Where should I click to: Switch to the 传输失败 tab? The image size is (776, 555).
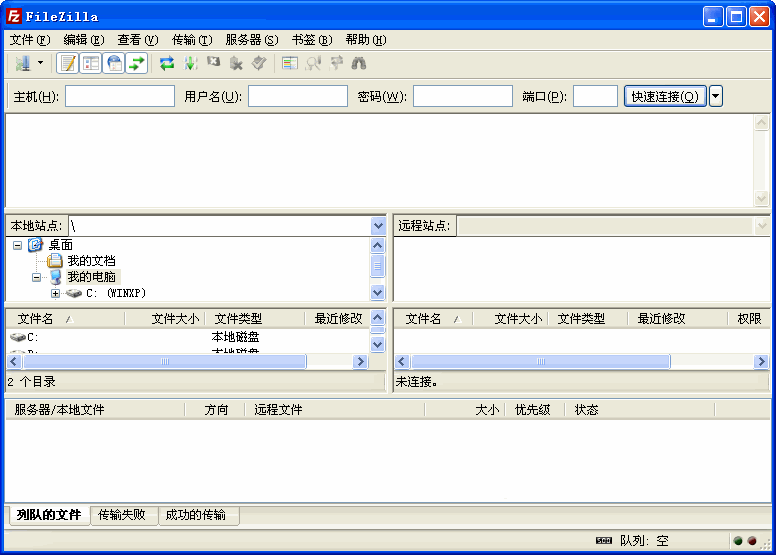[122, 515]
